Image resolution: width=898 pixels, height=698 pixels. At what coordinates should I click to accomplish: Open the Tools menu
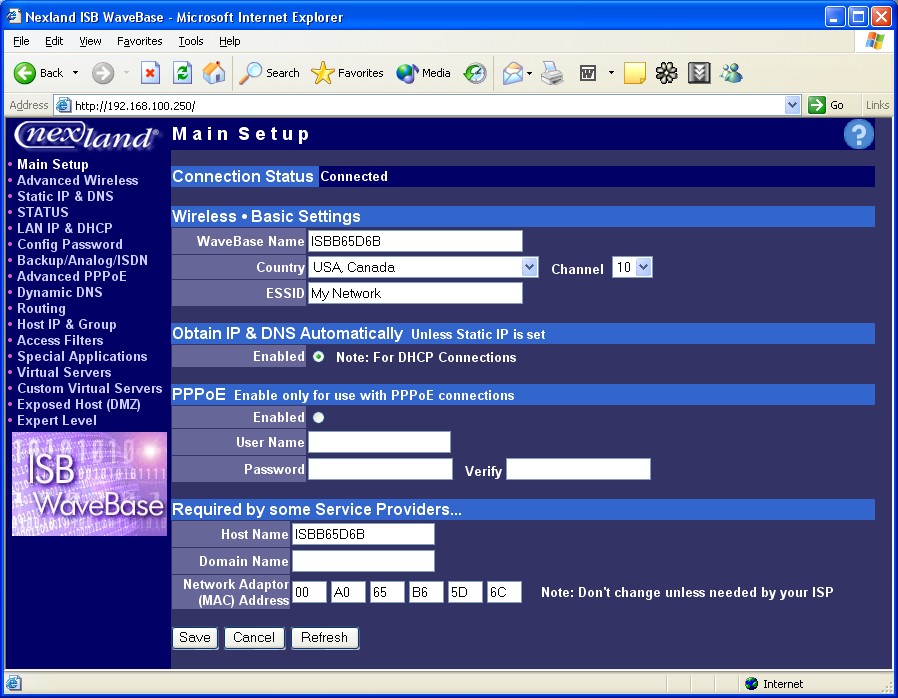(191, 41)
